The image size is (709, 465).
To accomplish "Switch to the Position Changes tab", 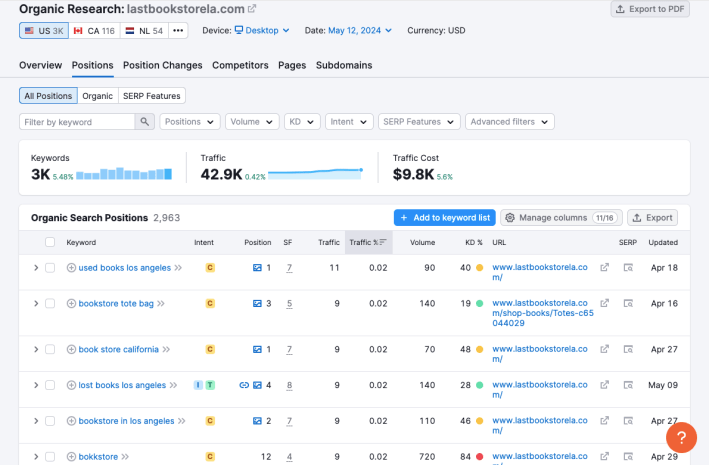I will click(x=163, y=65).
